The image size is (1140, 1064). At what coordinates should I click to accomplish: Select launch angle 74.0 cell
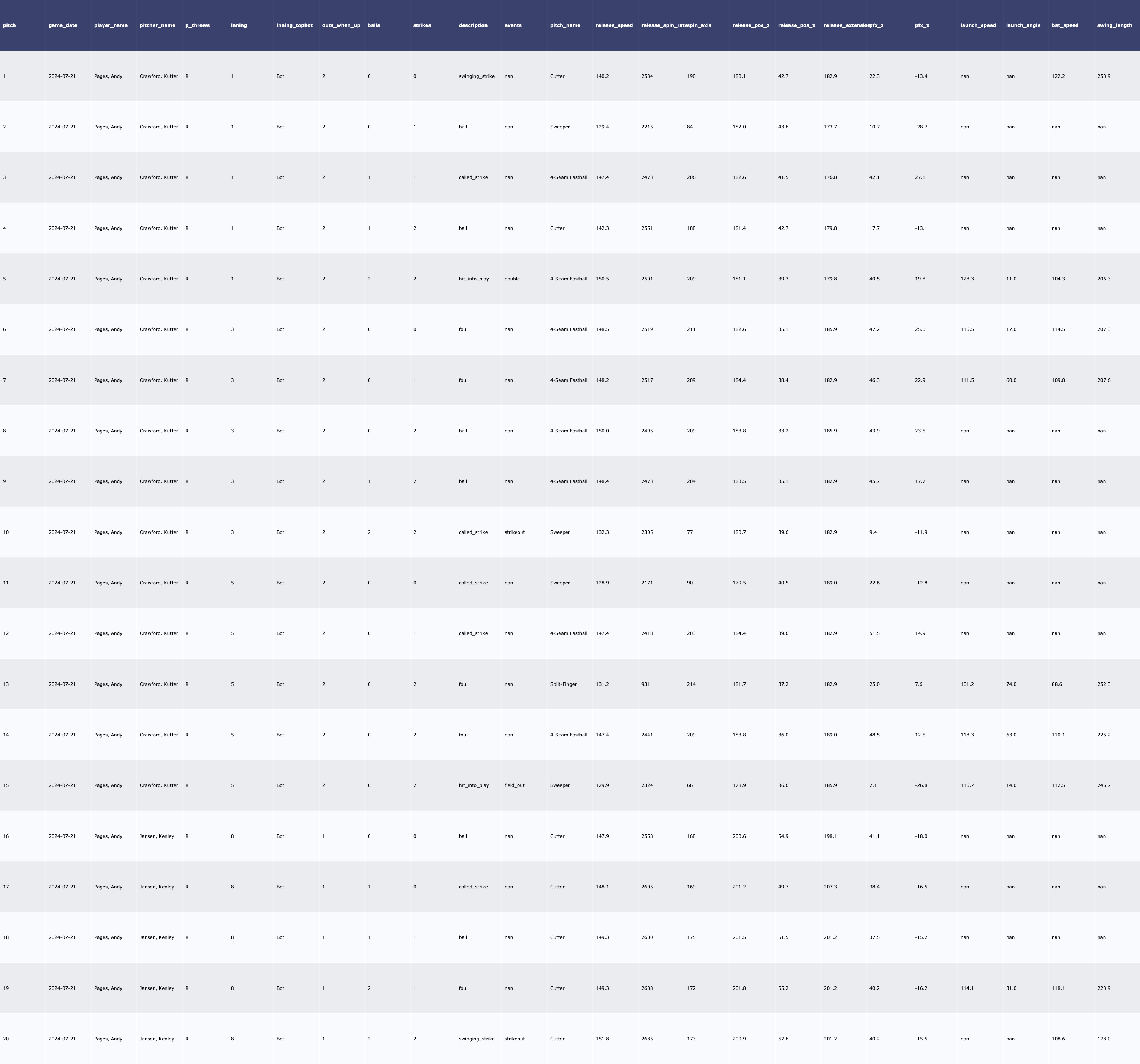[x=1011, y=684]
